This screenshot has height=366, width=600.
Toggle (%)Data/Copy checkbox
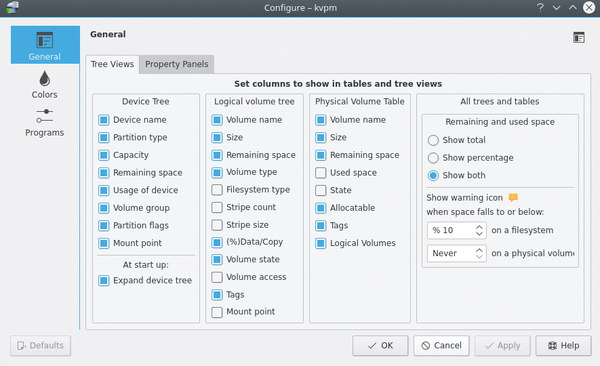[x=217, y=242]
